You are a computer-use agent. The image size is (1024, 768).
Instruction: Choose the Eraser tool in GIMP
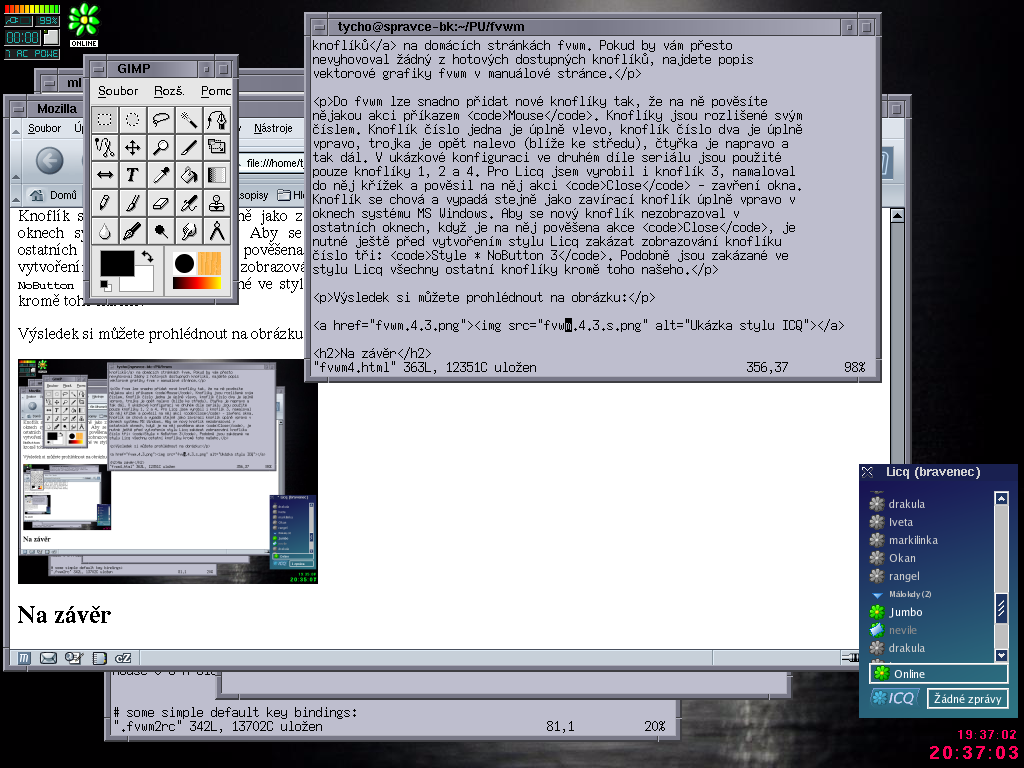[161, 204]
